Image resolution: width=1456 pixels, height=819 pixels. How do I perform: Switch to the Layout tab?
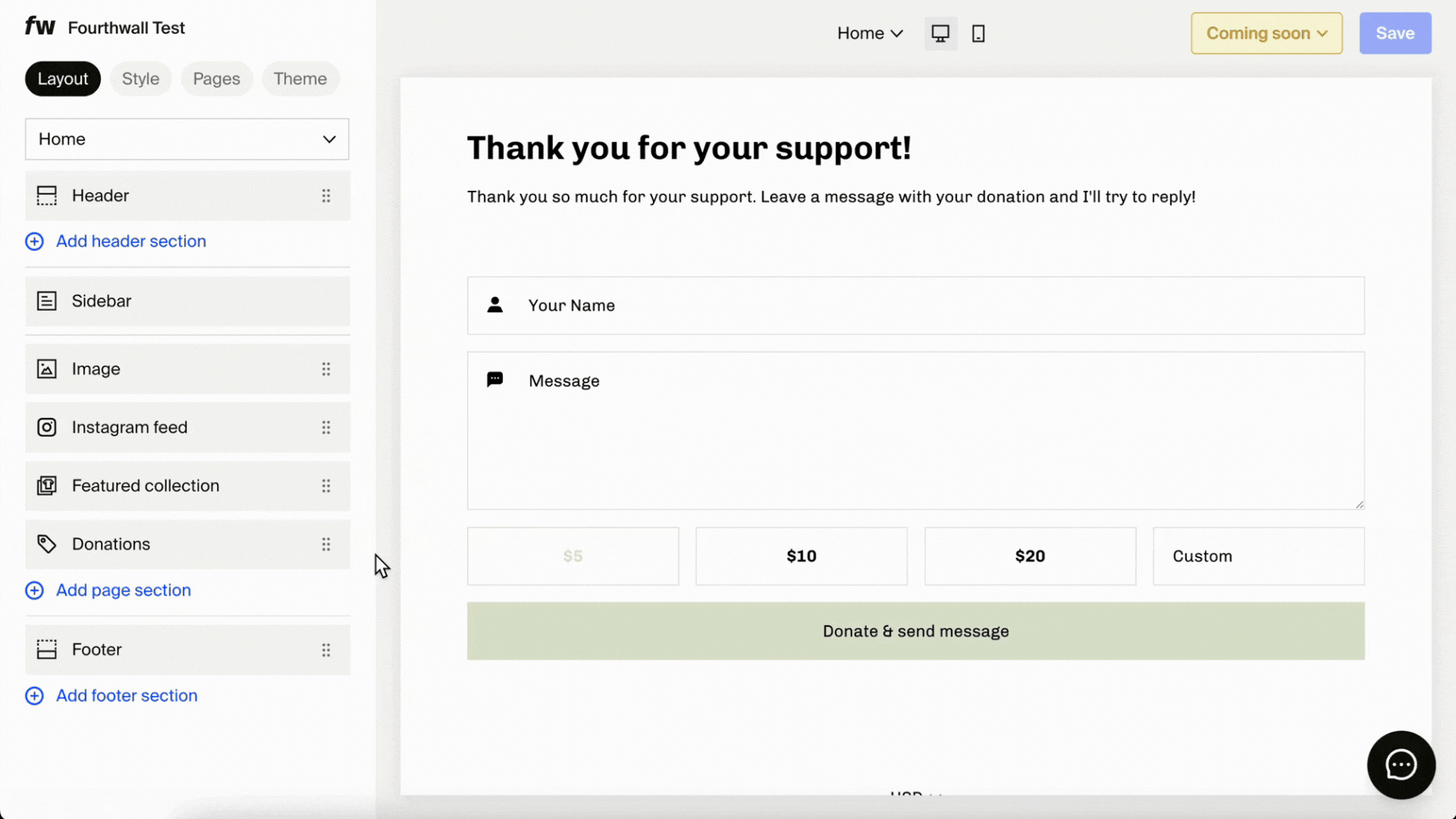(63, 79)
